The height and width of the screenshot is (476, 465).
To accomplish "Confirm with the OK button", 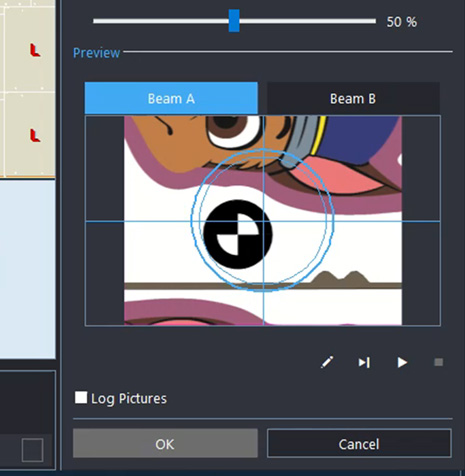I will [165, 444].
